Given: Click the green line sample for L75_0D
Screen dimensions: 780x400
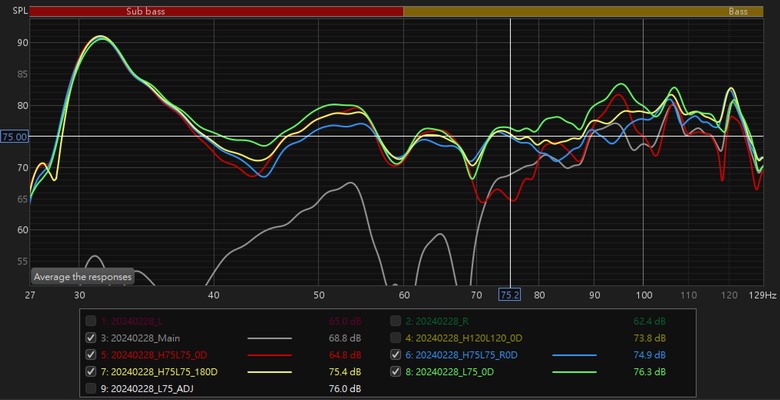Looking at the screenshot, I should click(x=574, y=372).
